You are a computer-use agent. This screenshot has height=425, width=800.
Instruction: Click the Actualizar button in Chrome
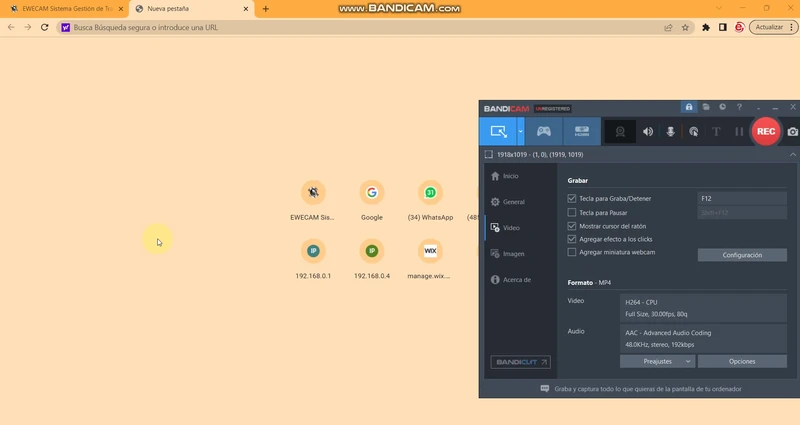769,28
